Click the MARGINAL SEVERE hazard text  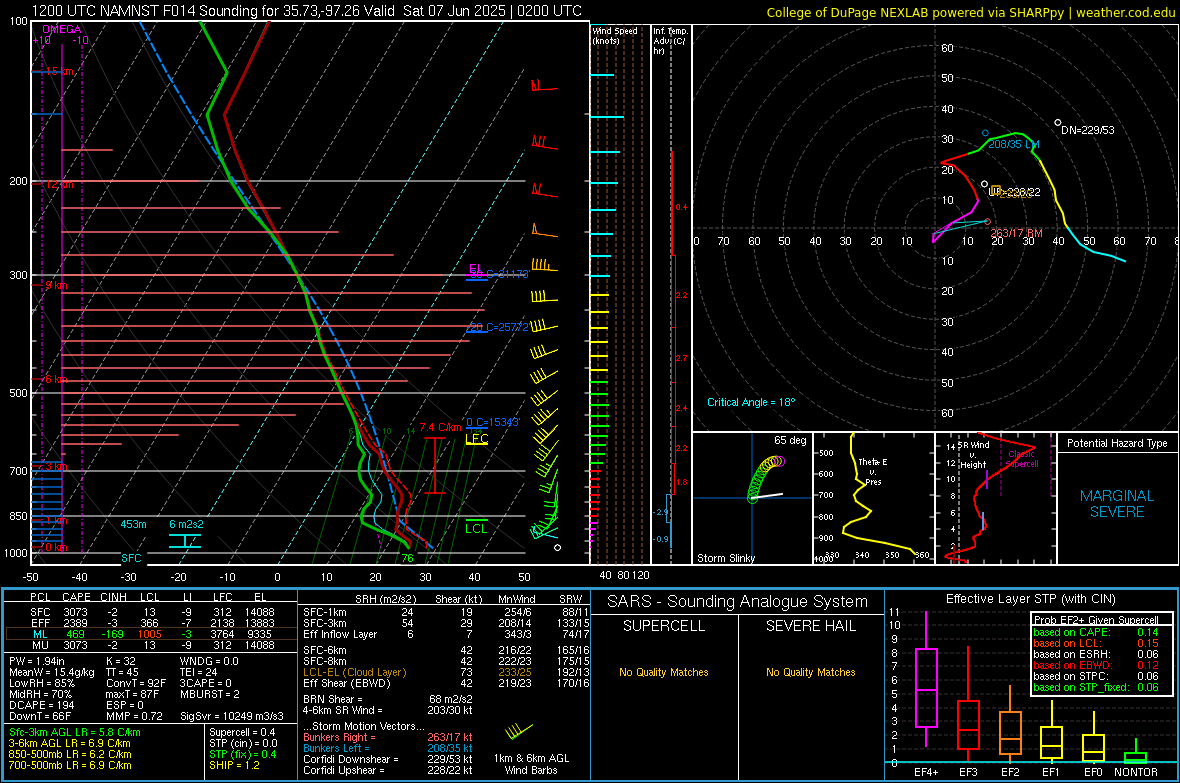click(1117, 504)
